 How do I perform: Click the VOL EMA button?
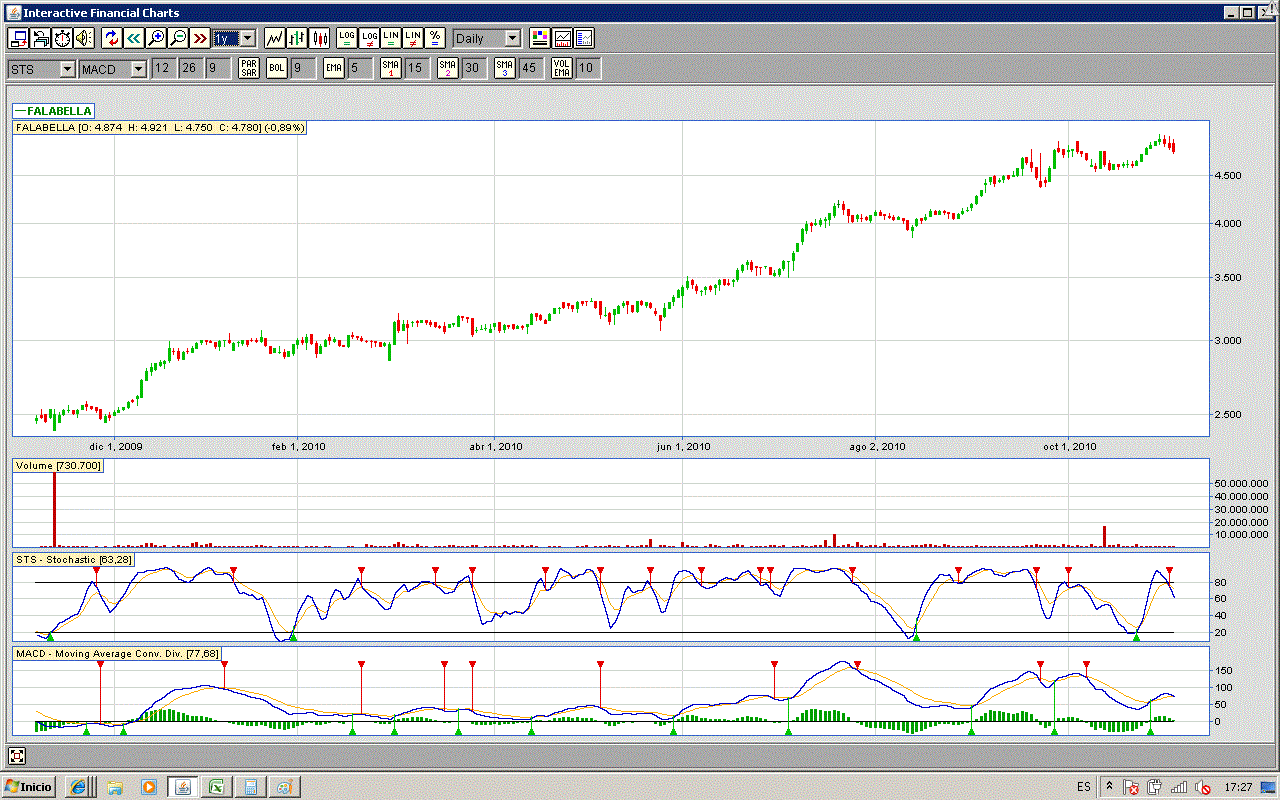click(562, 68)
